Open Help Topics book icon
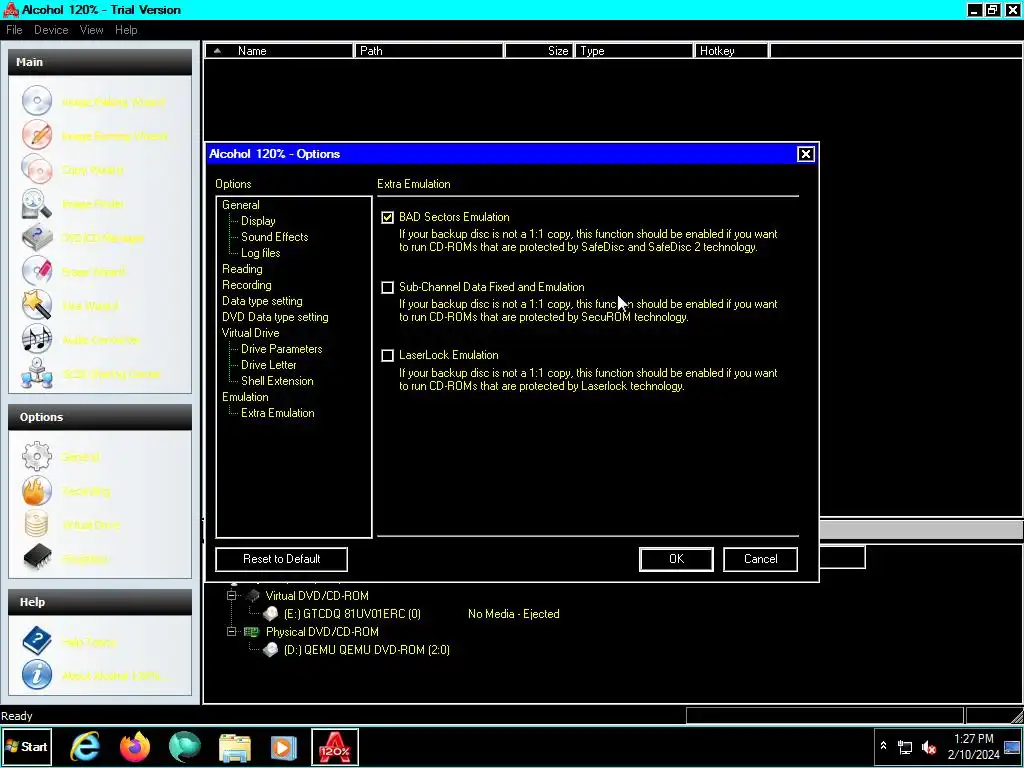This screenshot has height=768, width=1024. (x=37, y=641)
